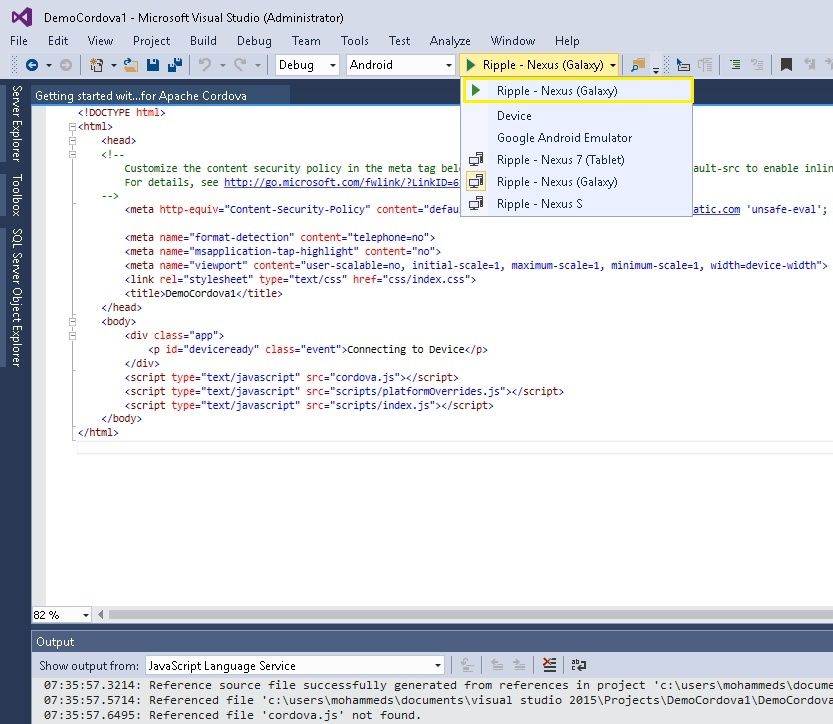Open the Debug configuration dropdown
The image size is (833, 724).
click(334, 65)
